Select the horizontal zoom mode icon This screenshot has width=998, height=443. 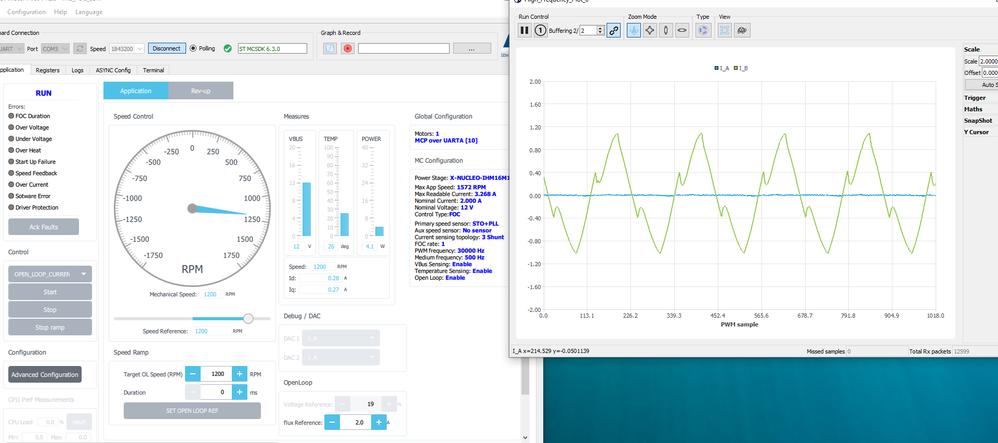point(682,30)
